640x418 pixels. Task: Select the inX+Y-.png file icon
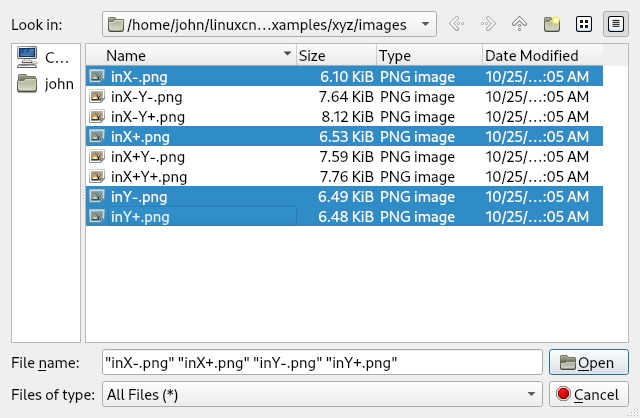coord(97,156)
